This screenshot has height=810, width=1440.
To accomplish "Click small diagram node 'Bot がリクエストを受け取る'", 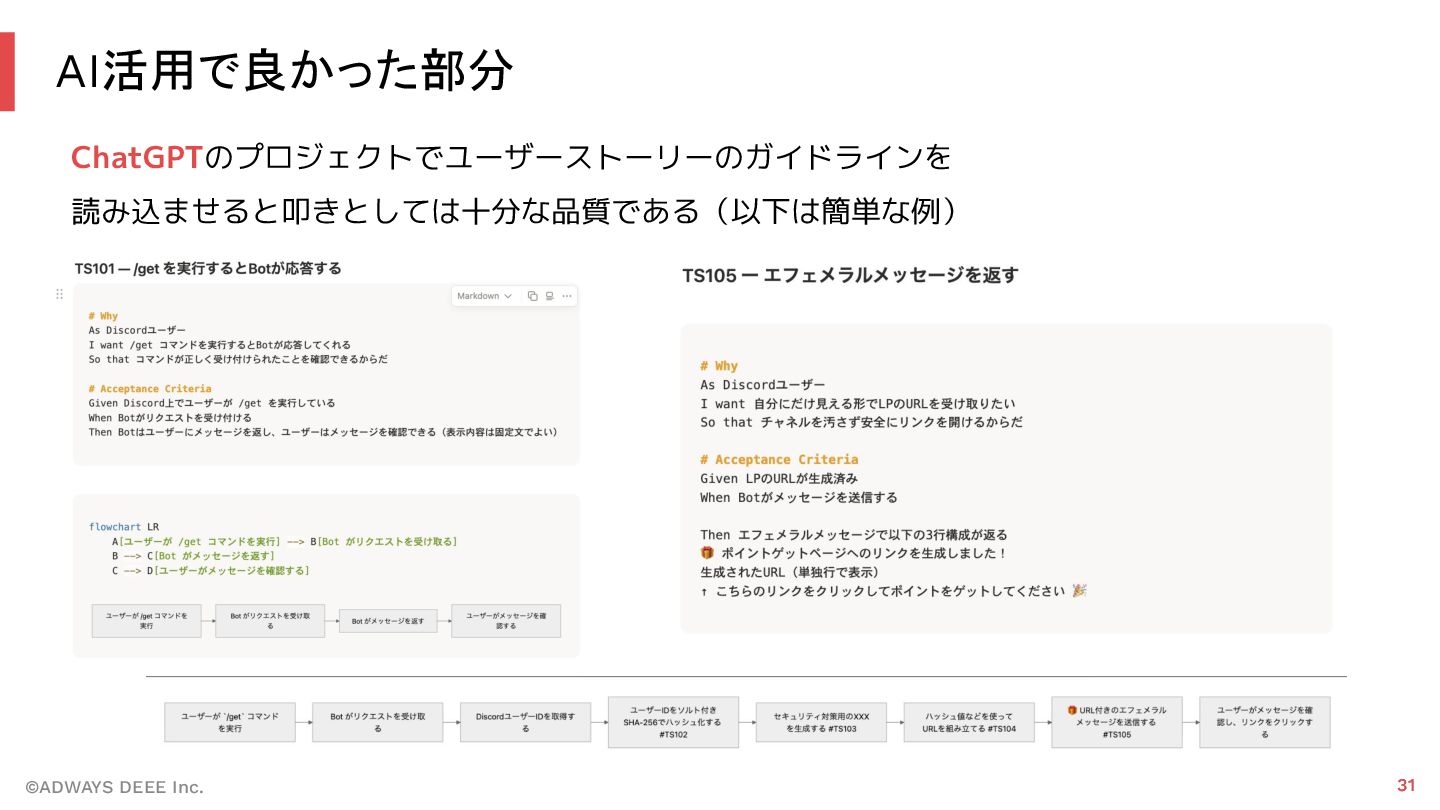I will tap(270, 621).
